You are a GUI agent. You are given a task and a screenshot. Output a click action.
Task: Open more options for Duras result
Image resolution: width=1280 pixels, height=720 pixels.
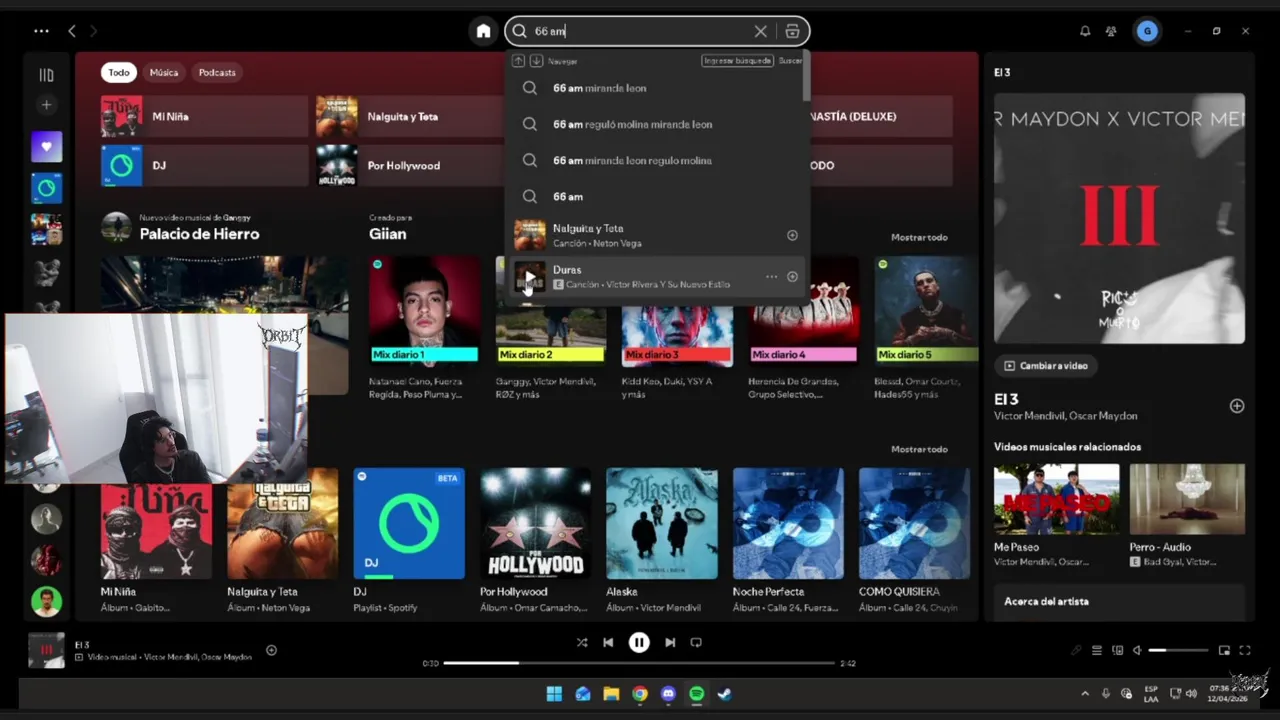point(771,277)
